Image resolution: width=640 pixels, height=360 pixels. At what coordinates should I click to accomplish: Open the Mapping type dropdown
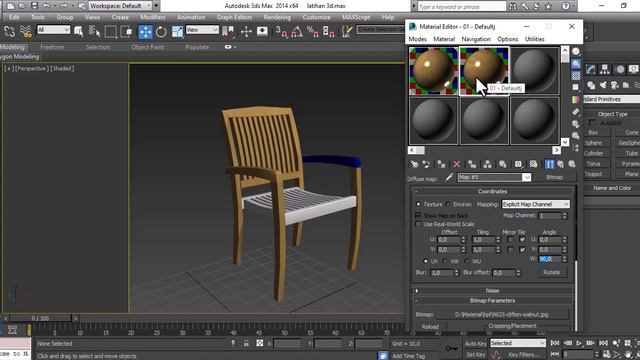[x=536, y=204]
